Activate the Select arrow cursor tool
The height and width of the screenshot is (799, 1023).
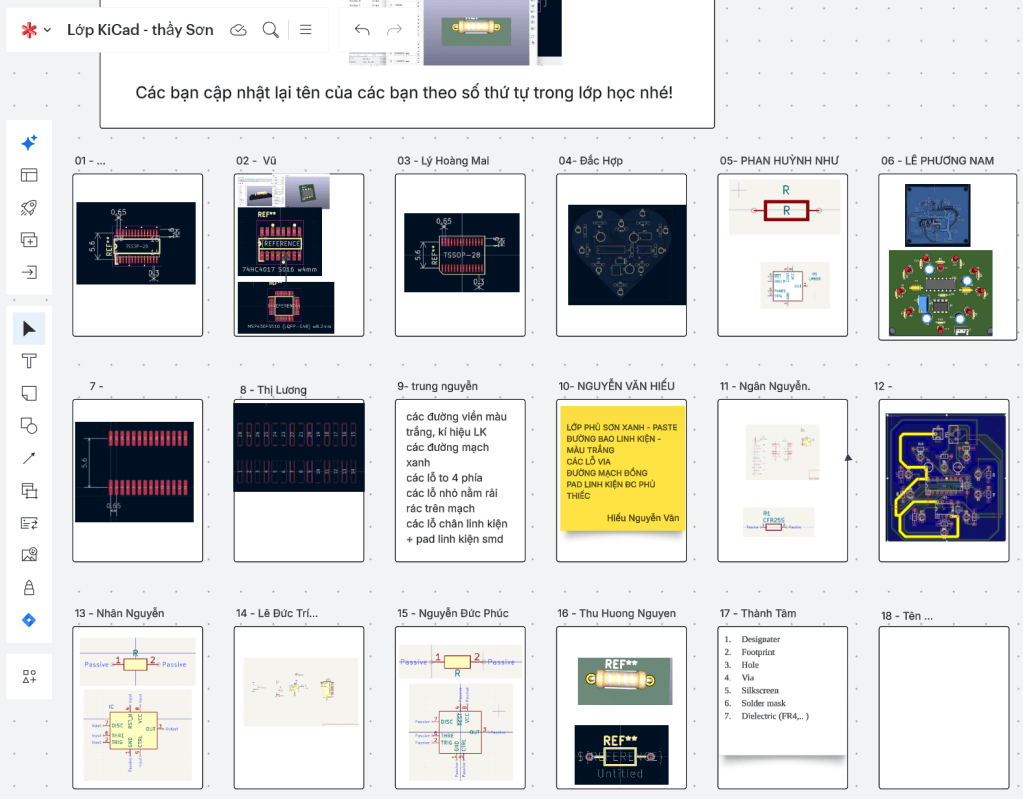pyautogui.click(x=29, y=328)
